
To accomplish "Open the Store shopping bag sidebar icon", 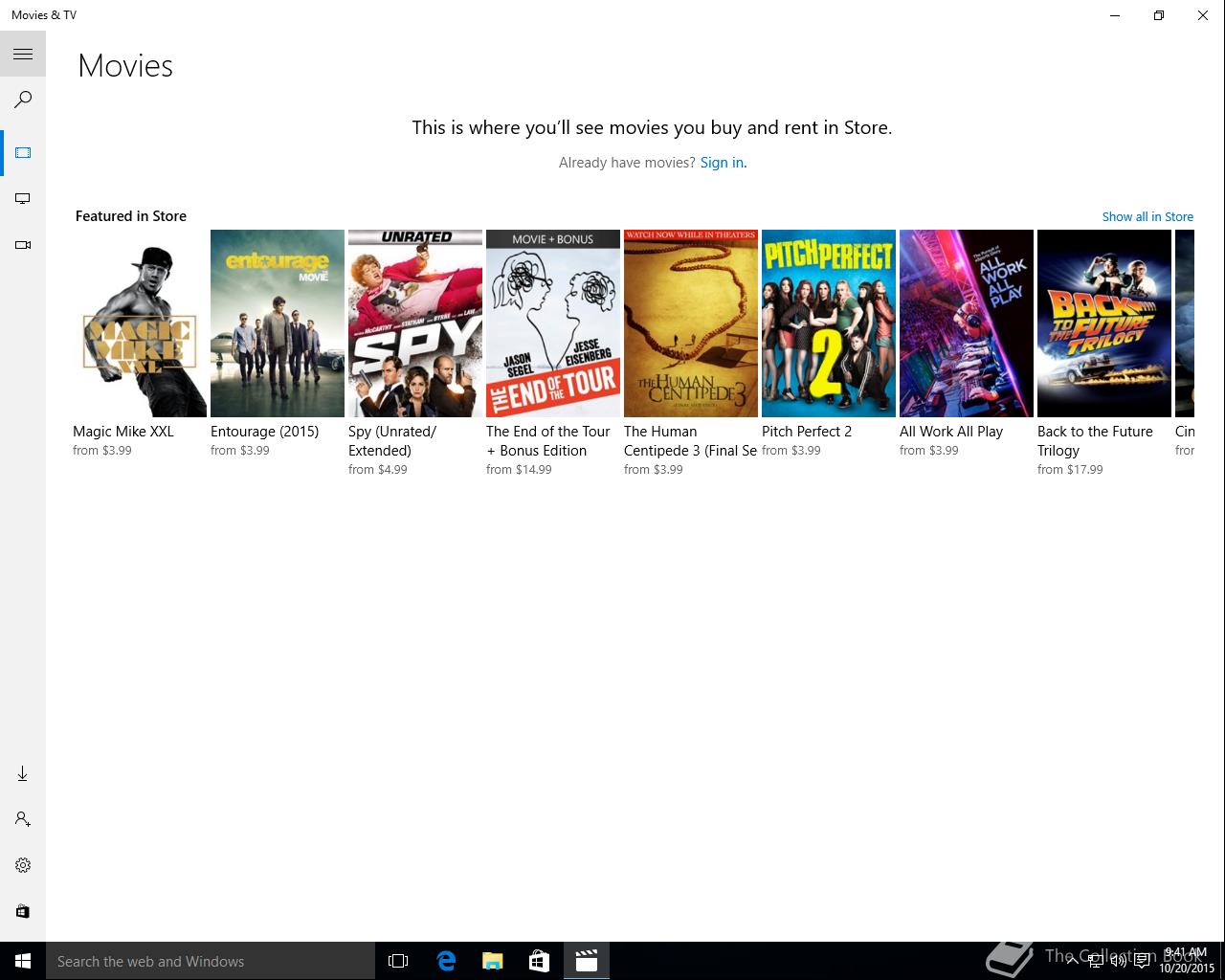I will (23, 911).
